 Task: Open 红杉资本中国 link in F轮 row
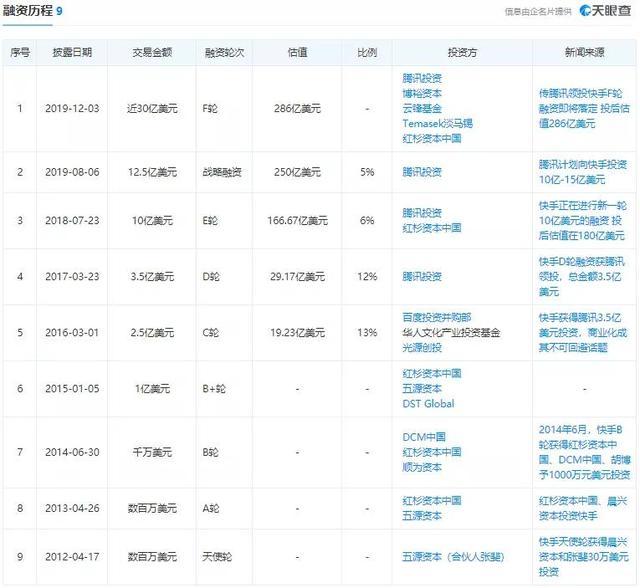(432, 138)
